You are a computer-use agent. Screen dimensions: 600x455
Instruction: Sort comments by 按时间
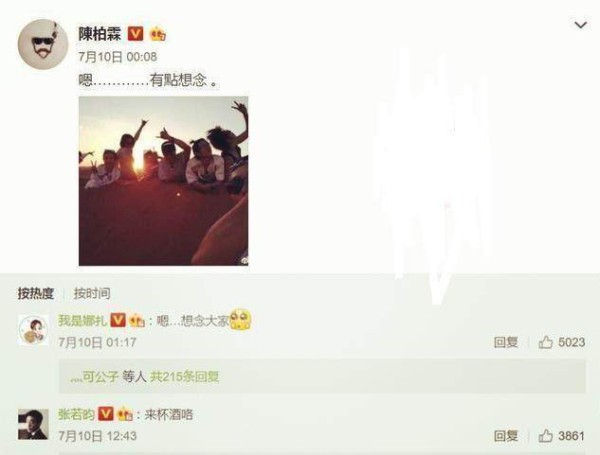point(92,294)
